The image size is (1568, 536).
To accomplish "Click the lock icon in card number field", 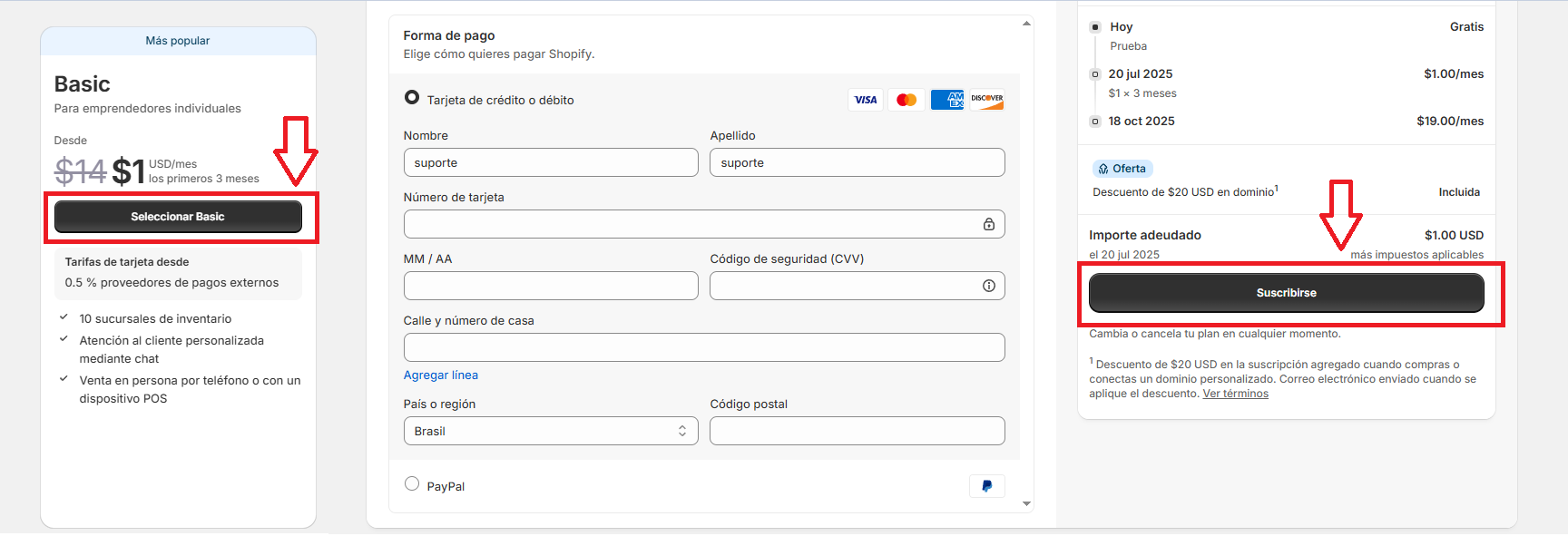I will click(x=989, y=224).
